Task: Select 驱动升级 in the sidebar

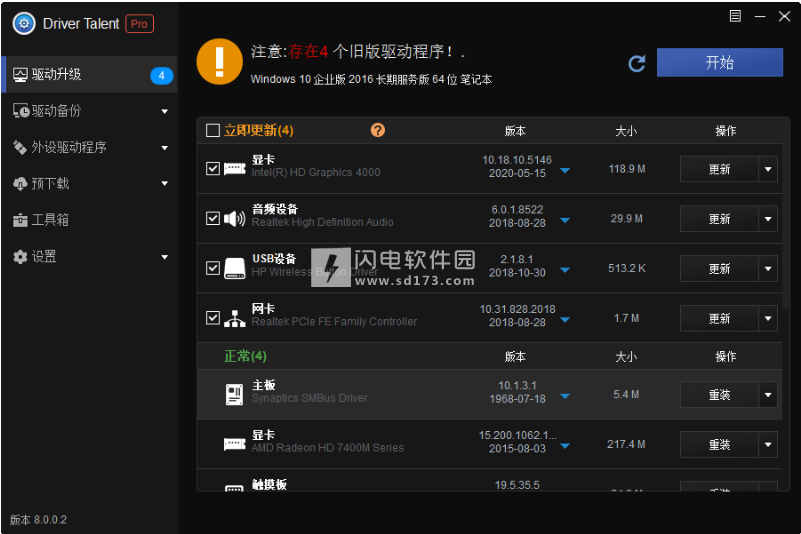Action: [90, 75]
